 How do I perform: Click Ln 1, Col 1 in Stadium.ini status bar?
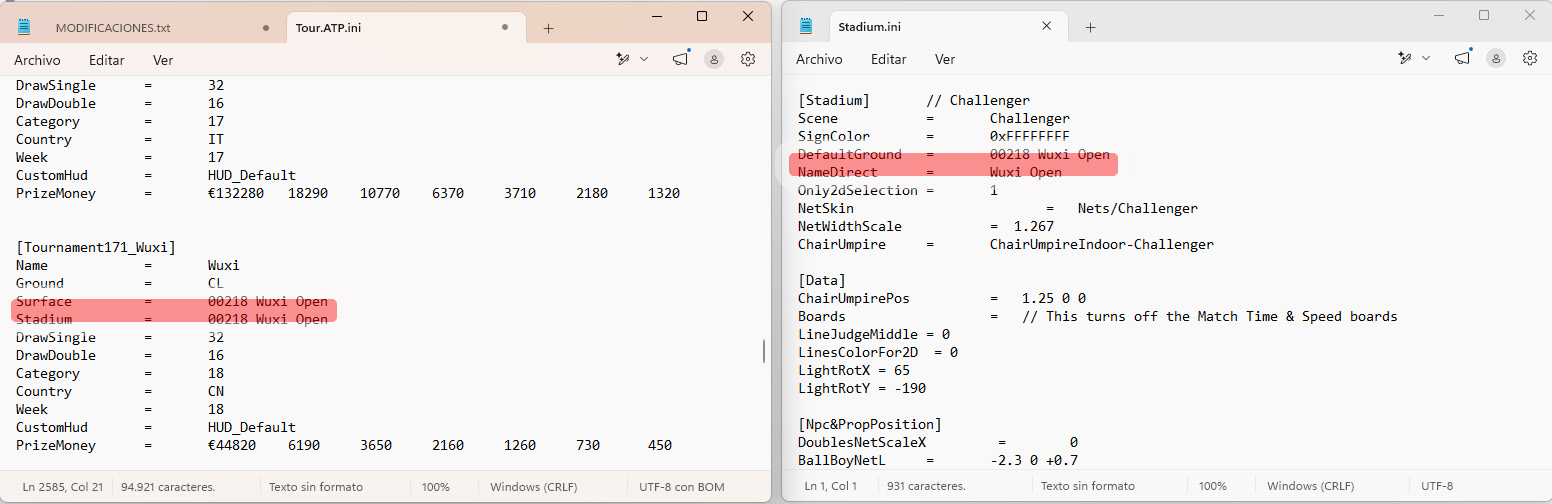[x=831, y=487]
